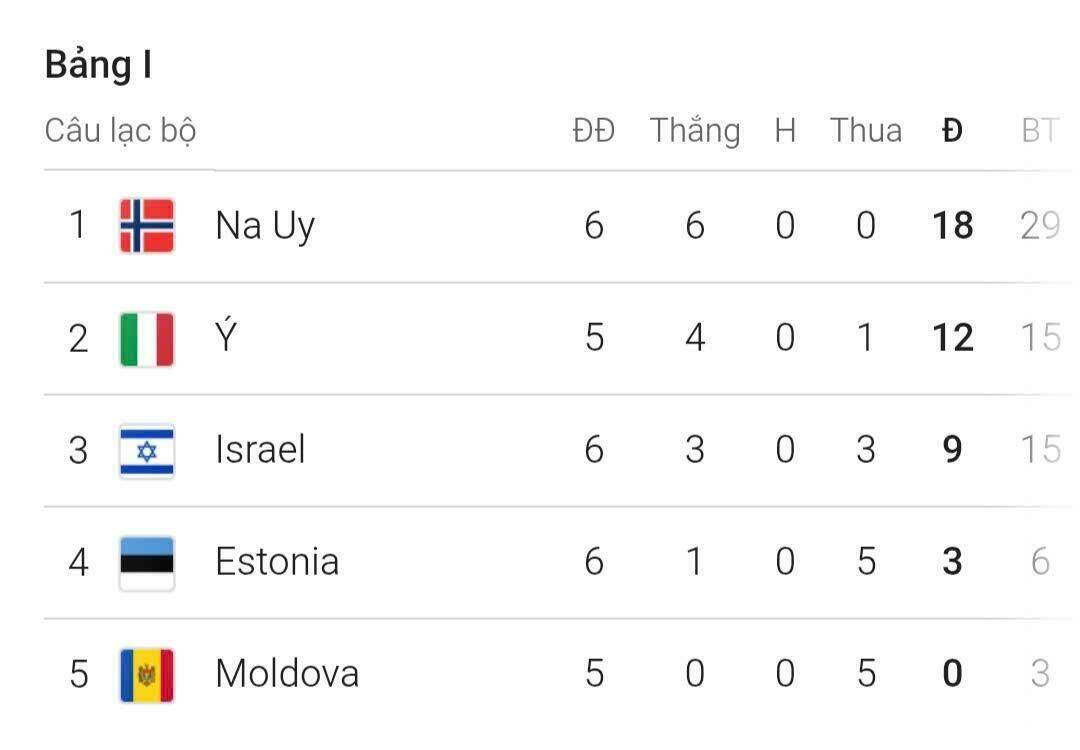Select the Israel team name

260,450
